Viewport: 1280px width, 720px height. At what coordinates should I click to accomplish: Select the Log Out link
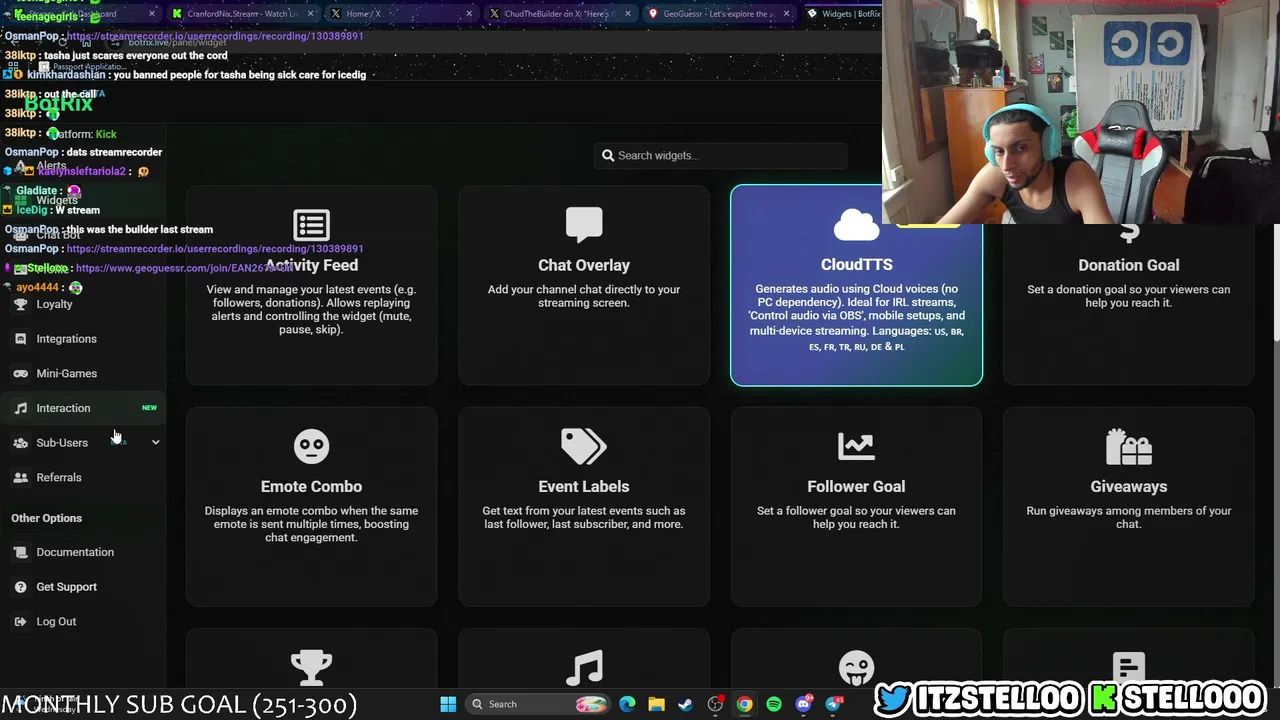click(x=56, y=621)
